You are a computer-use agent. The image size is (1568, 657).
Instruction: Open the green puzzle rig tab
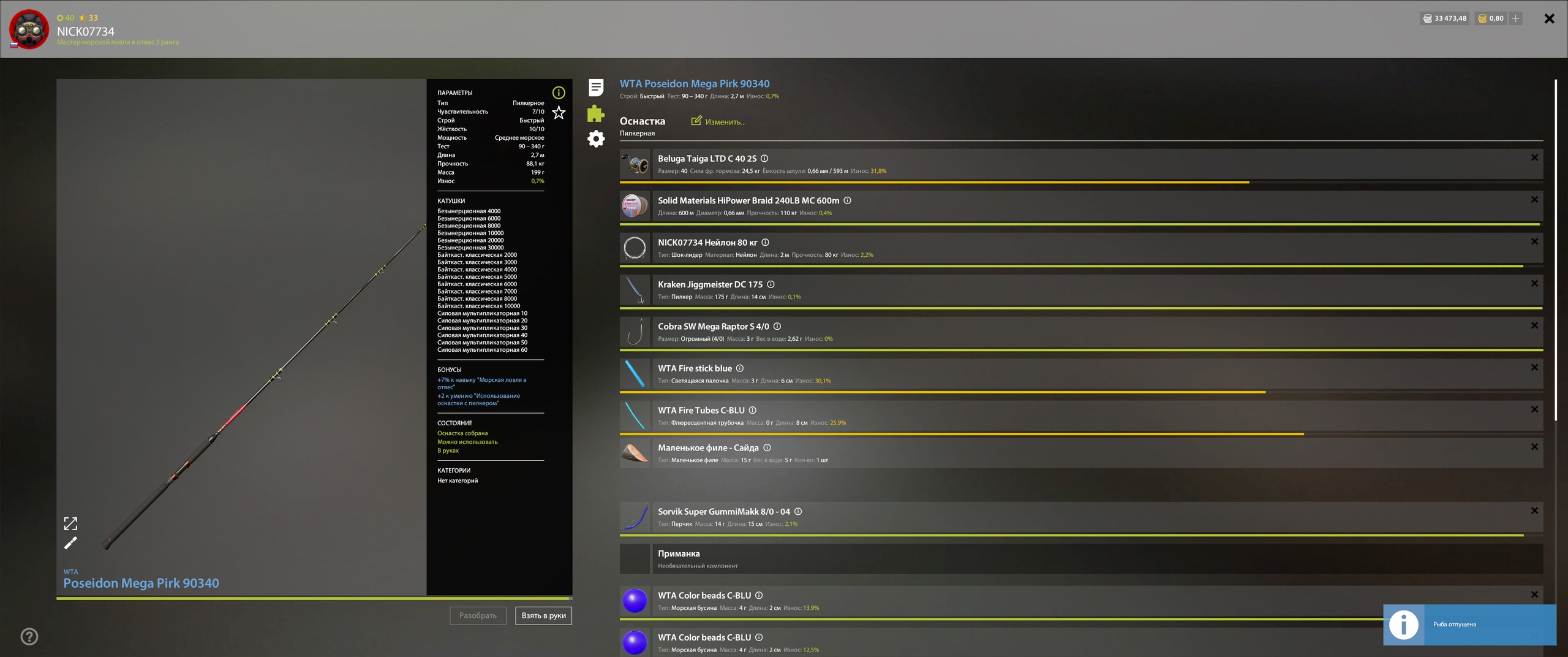(596, 113)
